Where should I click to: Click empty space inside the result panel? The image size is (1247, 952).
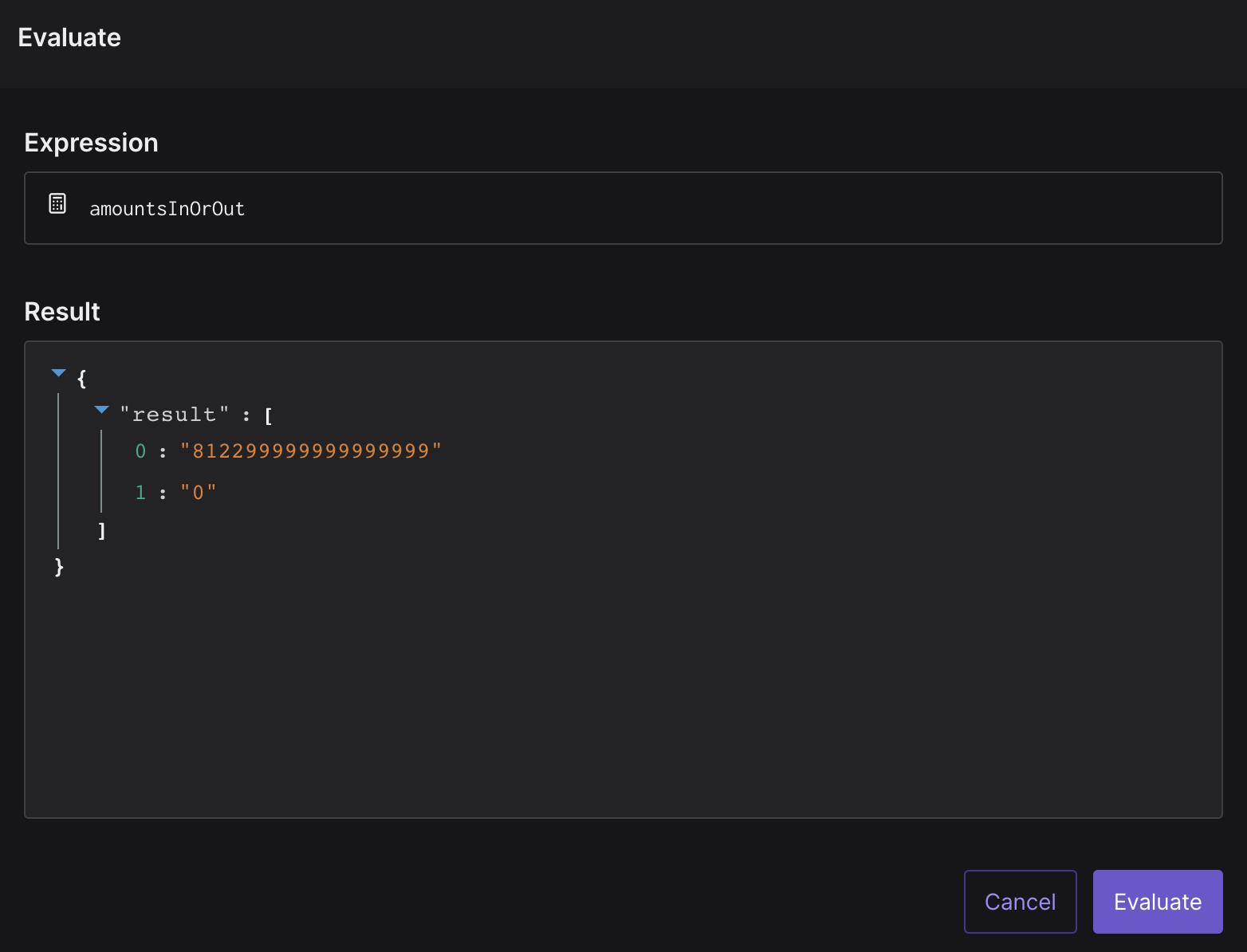point(638,678)
